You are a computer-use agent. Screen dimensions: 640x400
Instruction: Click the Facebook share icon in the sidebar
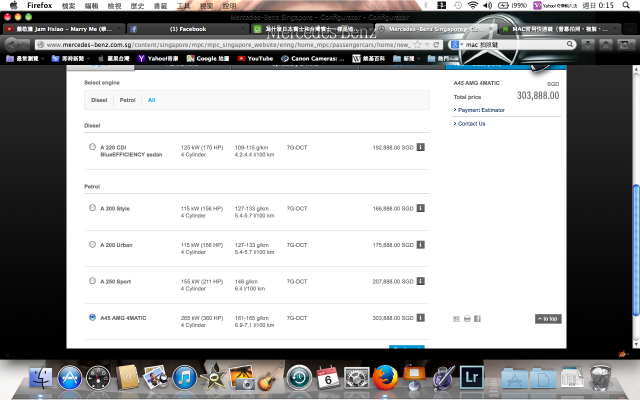(477, 319)
